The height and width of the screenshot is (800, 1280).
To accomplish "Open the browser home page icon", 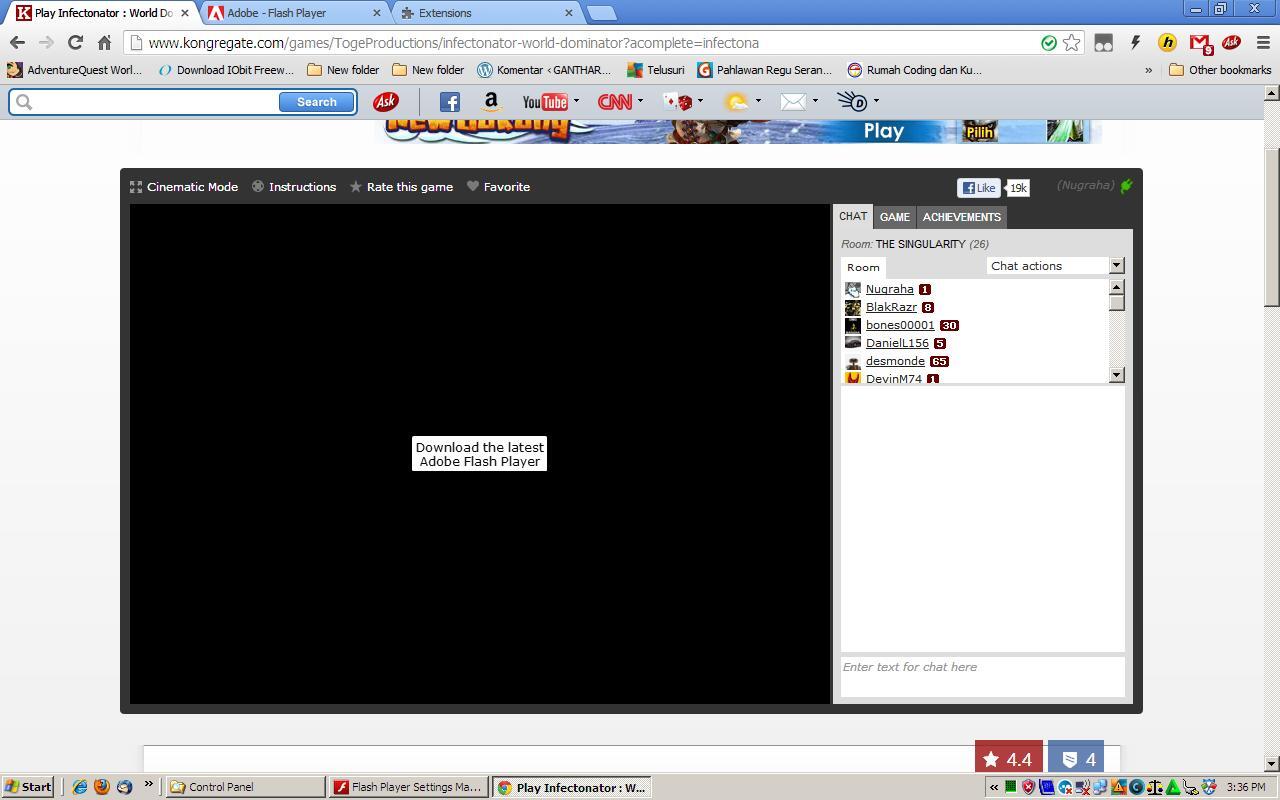I will click(104, 42).
